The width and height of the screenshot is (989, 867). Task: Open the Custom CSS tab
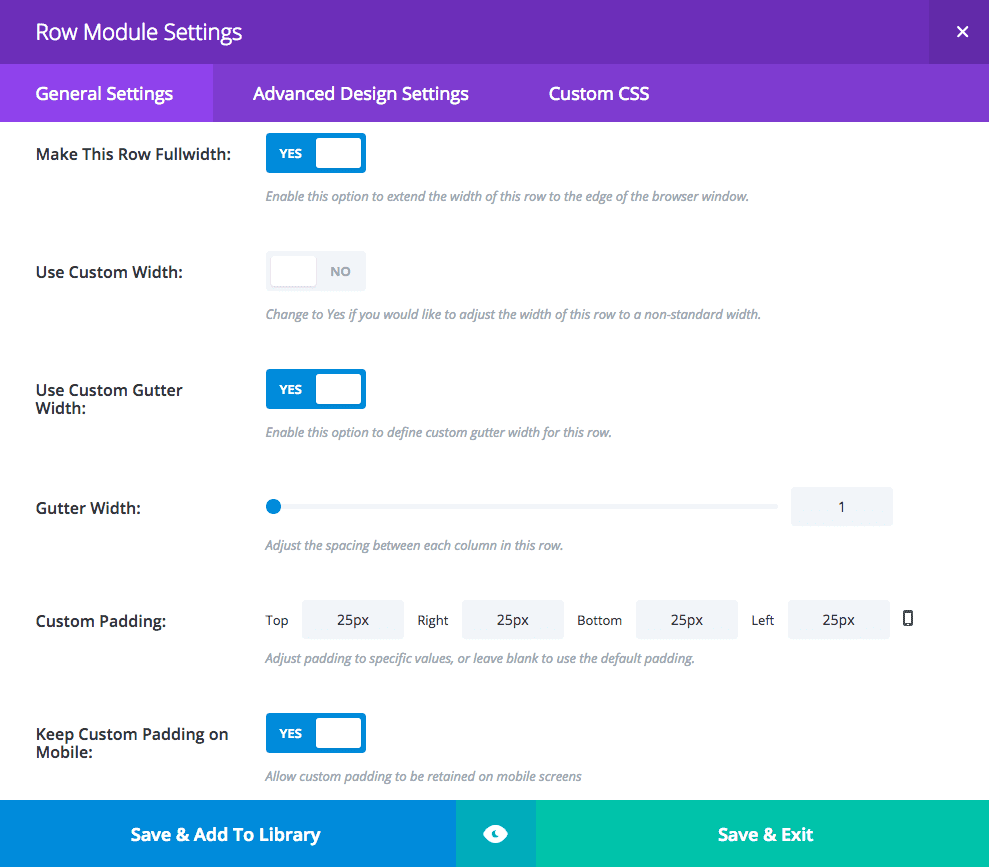click(599, 94)
